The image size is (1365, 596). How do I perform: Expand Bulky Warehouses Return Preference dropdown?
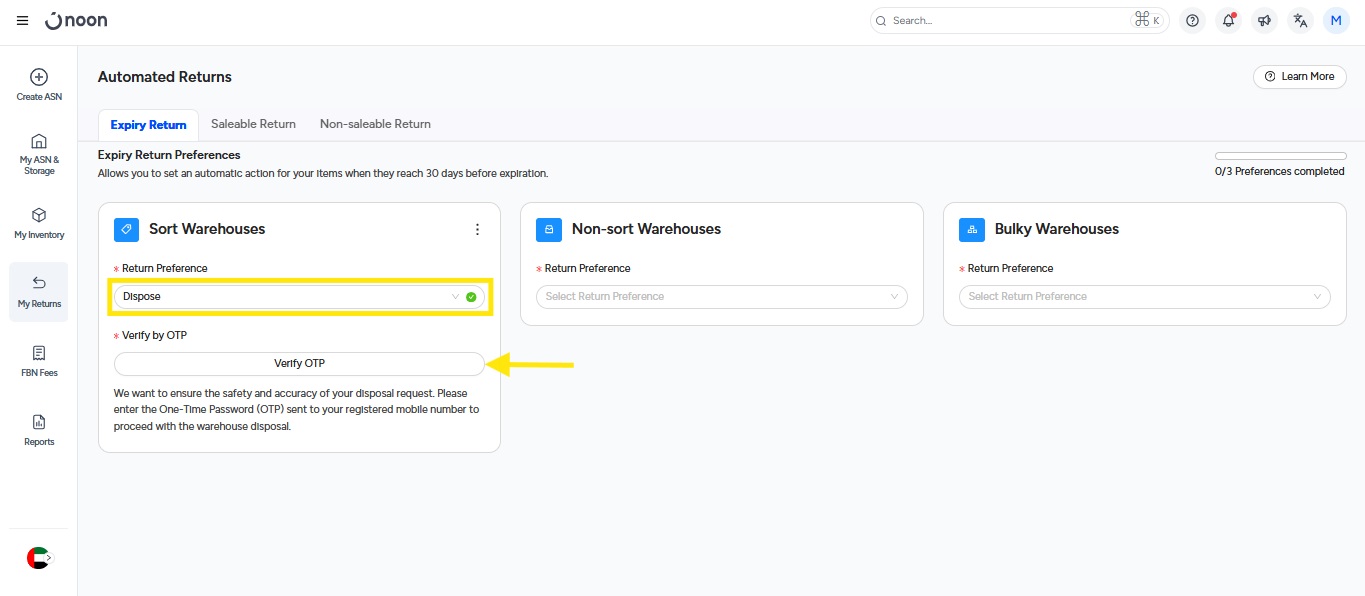1144,297
